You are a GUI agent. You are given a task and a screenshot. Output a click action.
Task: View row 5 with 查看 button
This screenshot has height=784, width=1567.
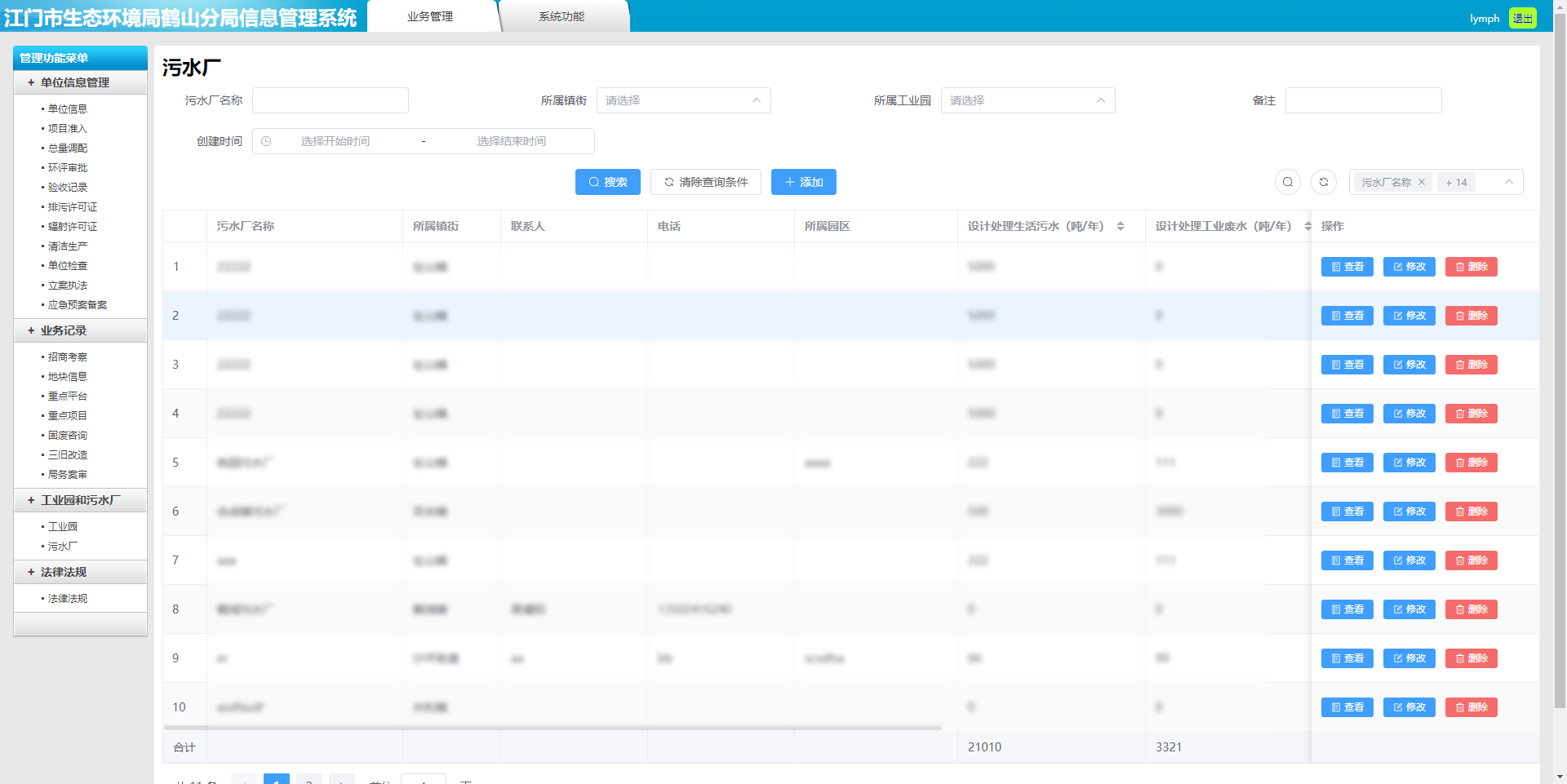(x=1347, y=463)
